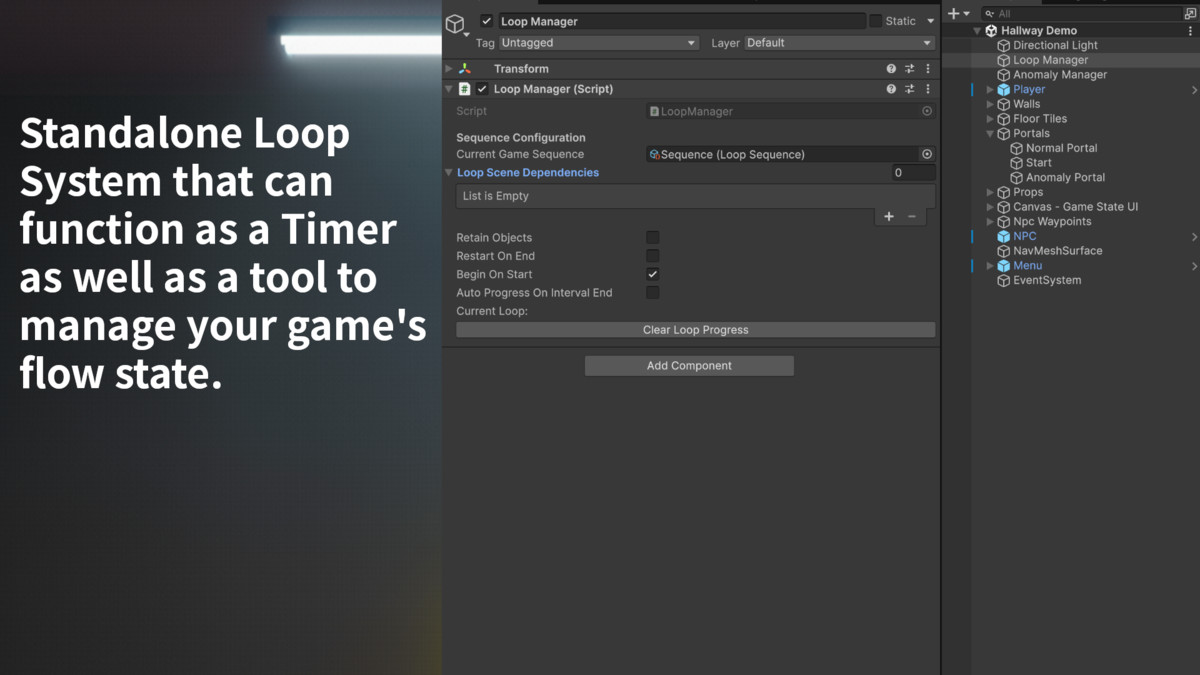
Task: Open presets for the Transform component
Action: (910, 69)
